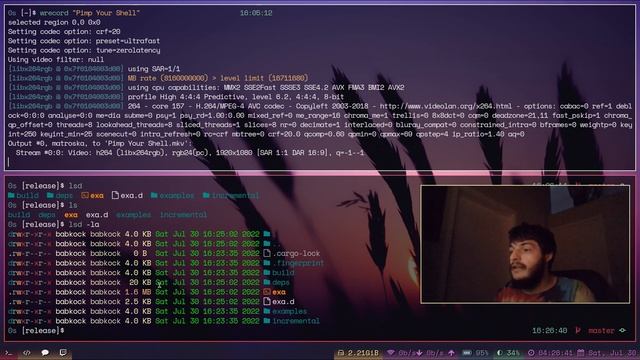640x360 pixels.
Task: Click the Wi-Fi icon in the status bar
Action: click(x=391, y=353)
